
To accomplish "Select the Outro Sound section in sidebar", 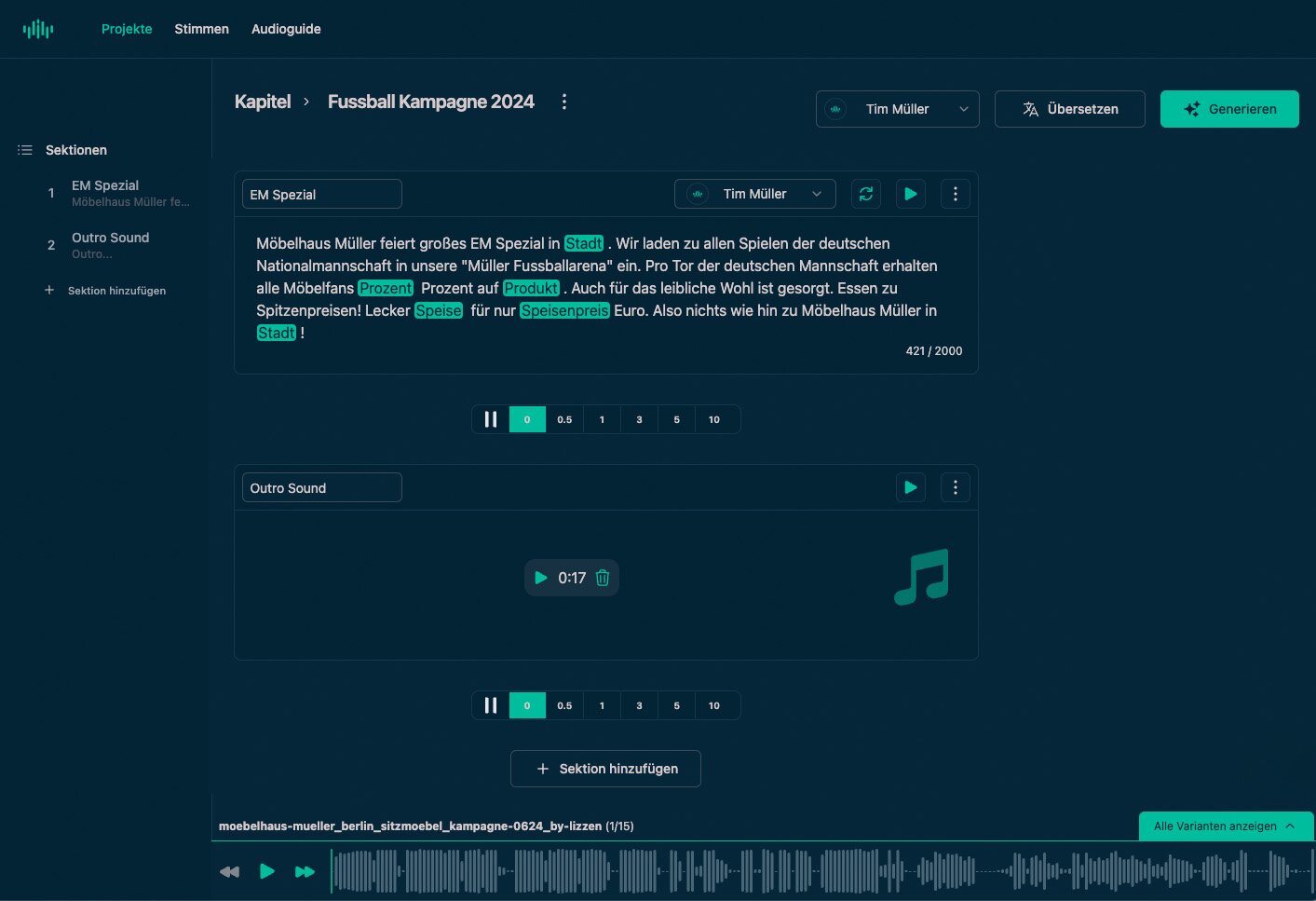I will 117,245.
